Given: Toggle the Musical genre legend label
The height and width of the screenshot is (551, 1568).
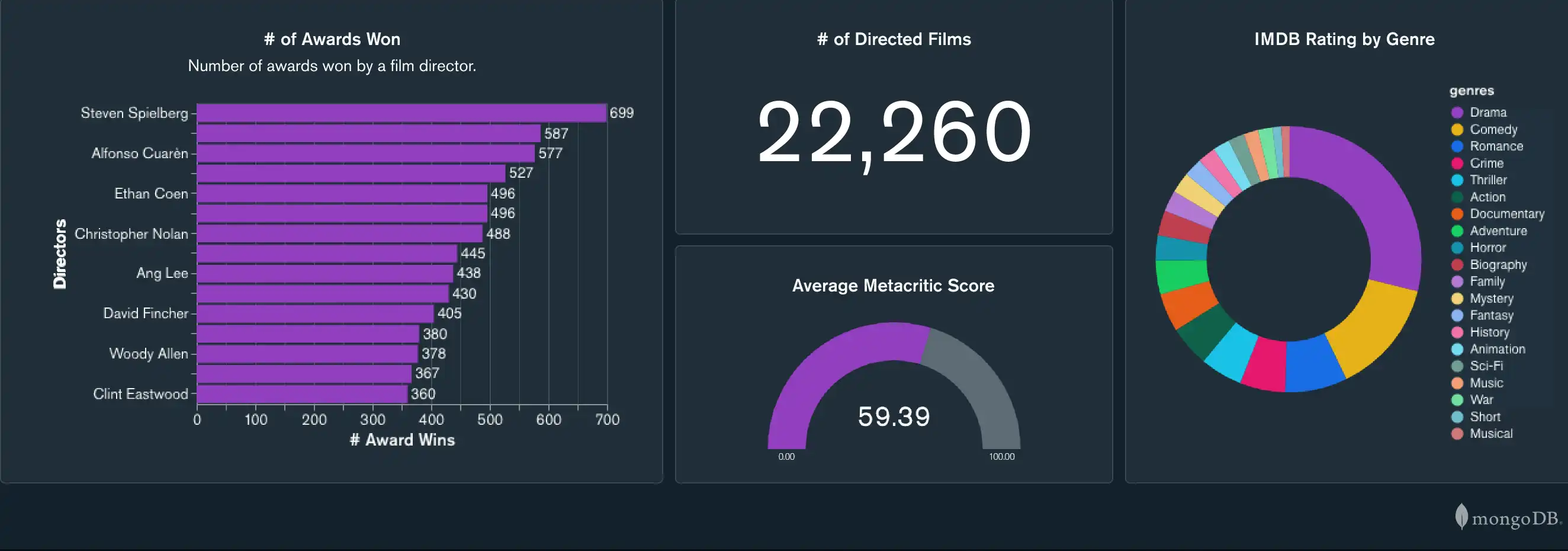Looking at the screenshot, I should (1490, 434).
